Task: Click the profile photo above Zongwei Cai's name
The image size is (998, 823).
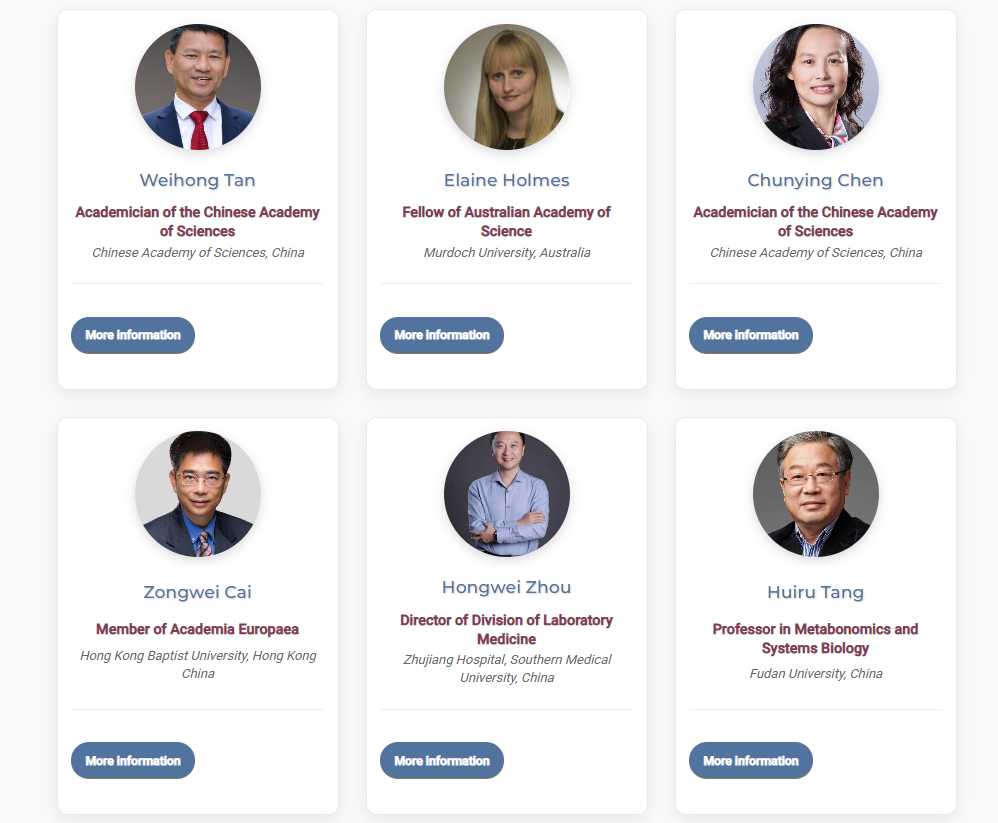Action: (x=198, y=494)
